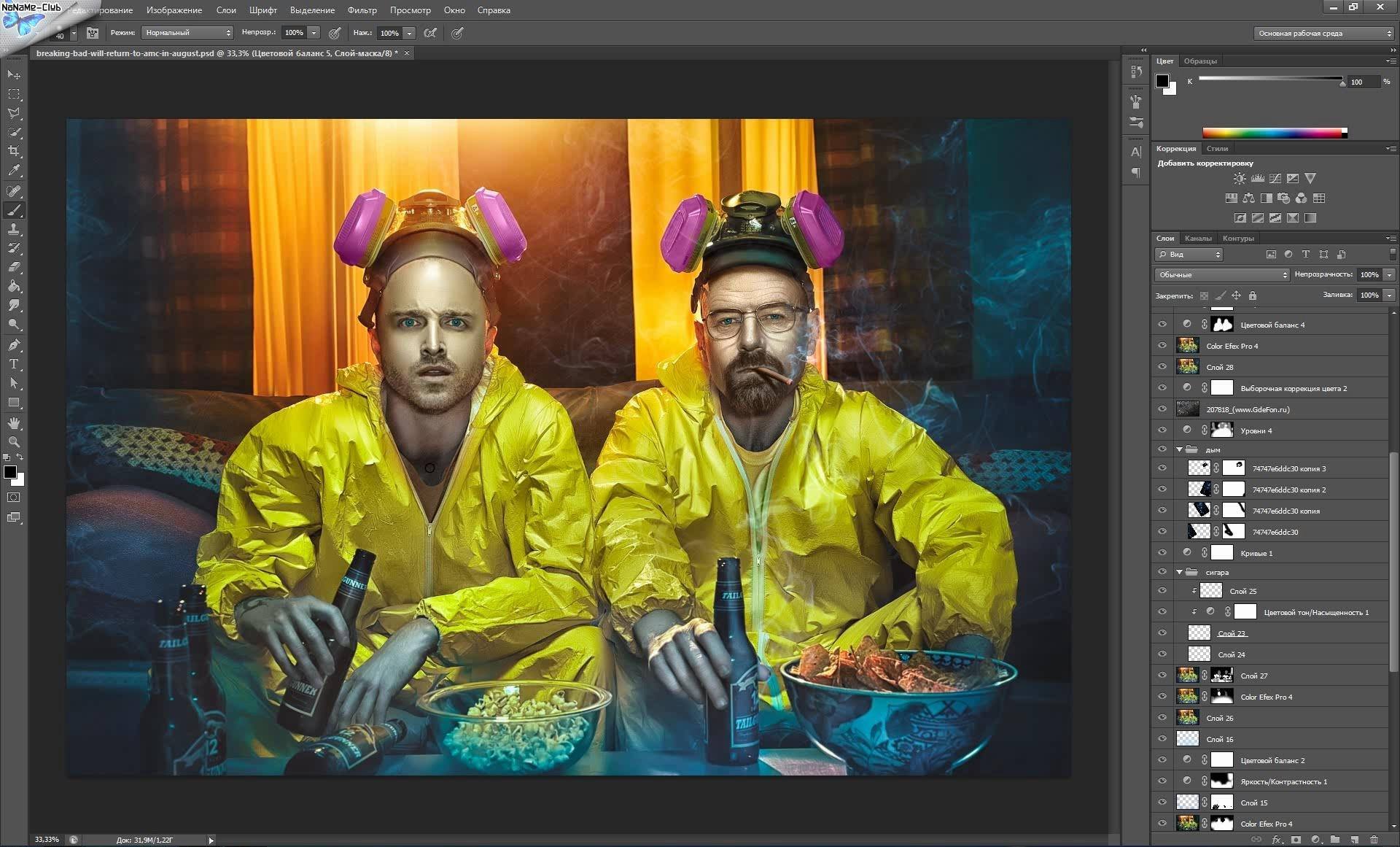Viewport: 1400px width, 847px height.
Task: Select the Crop tool
Action: pos(14,151)
